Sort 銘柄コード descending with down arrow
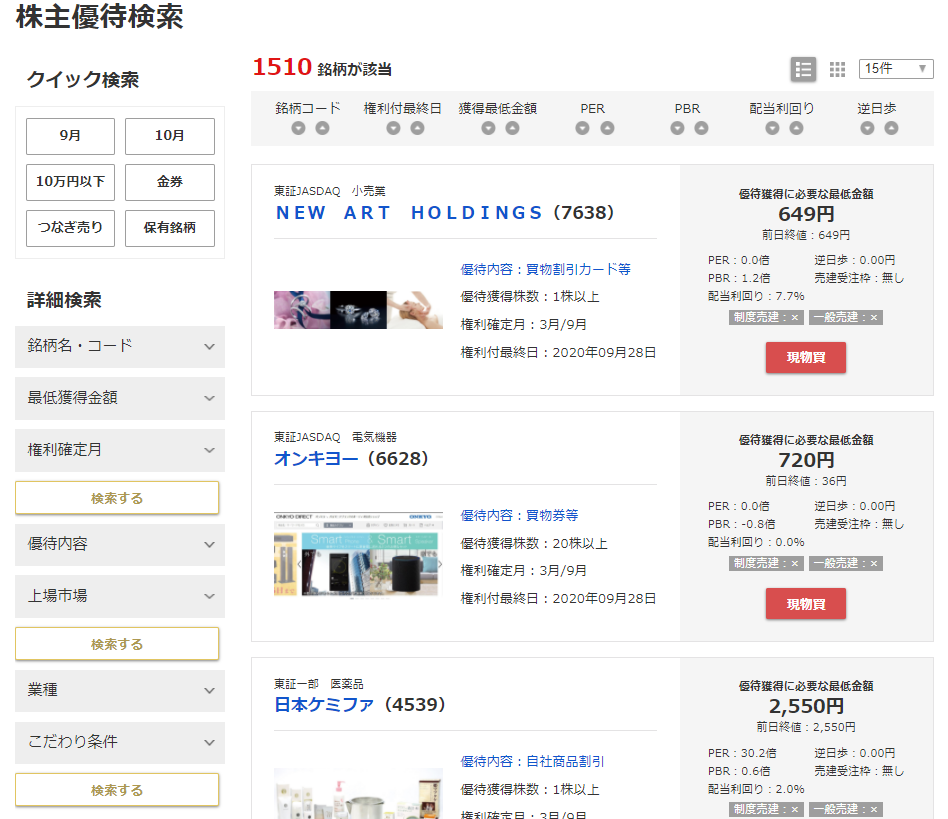This screenshot has height=819, width=948. click(299, 128)
